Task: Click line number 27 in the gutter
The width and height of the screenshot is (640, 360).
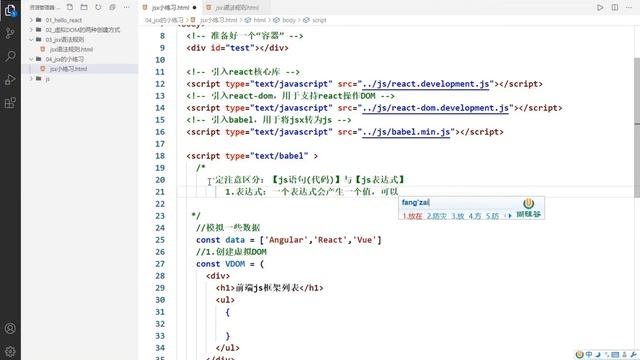Action: (160, 264)
